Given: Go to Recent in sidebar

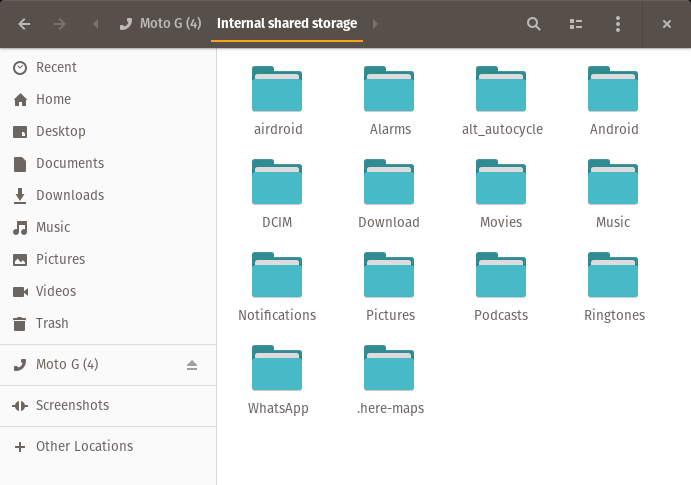Looking at the screenshot, I should coord(56,67).
